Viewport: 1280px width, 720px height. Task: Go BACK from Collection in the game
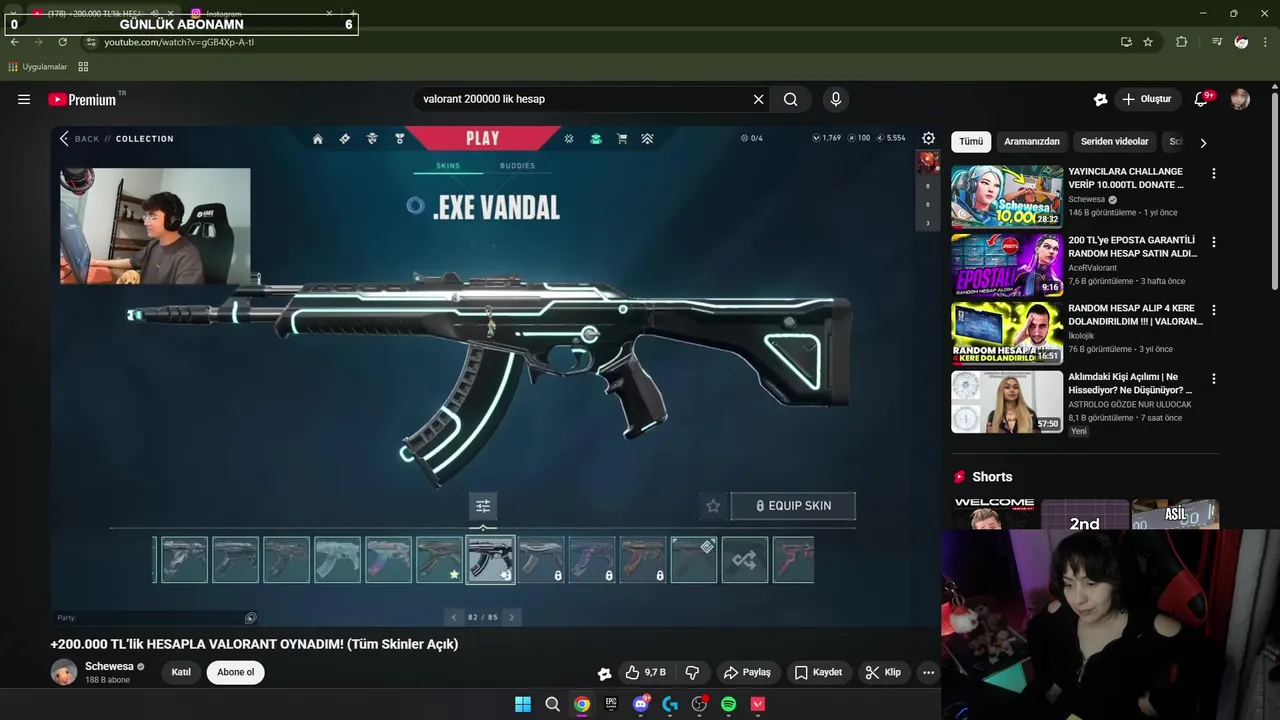coord(79,139)
